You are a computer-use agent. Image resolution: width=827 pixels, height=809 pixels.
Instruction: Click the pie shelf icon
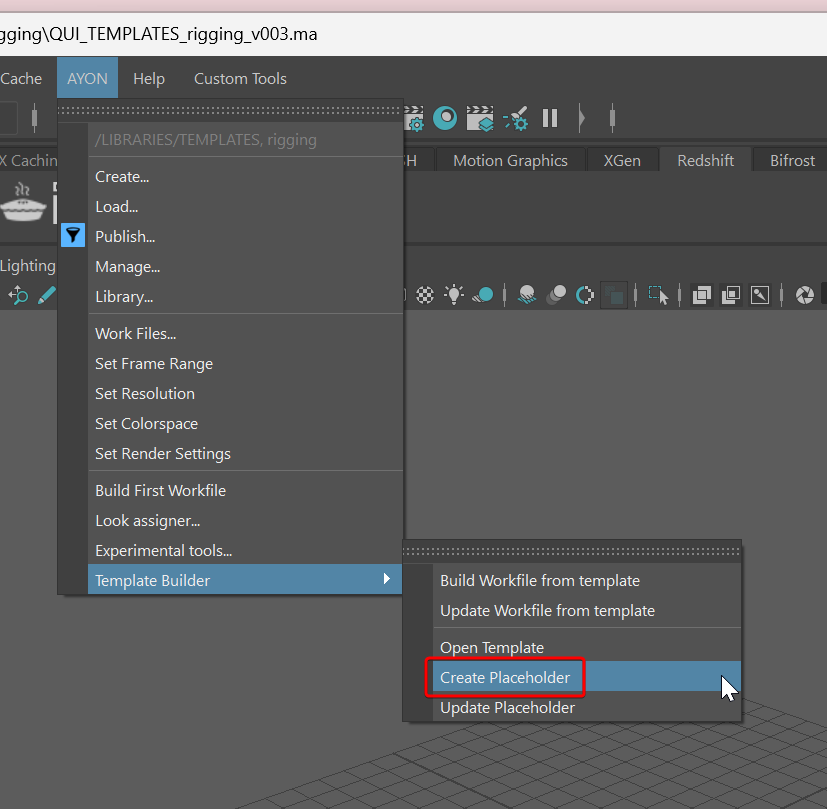[x=22, y=202]
